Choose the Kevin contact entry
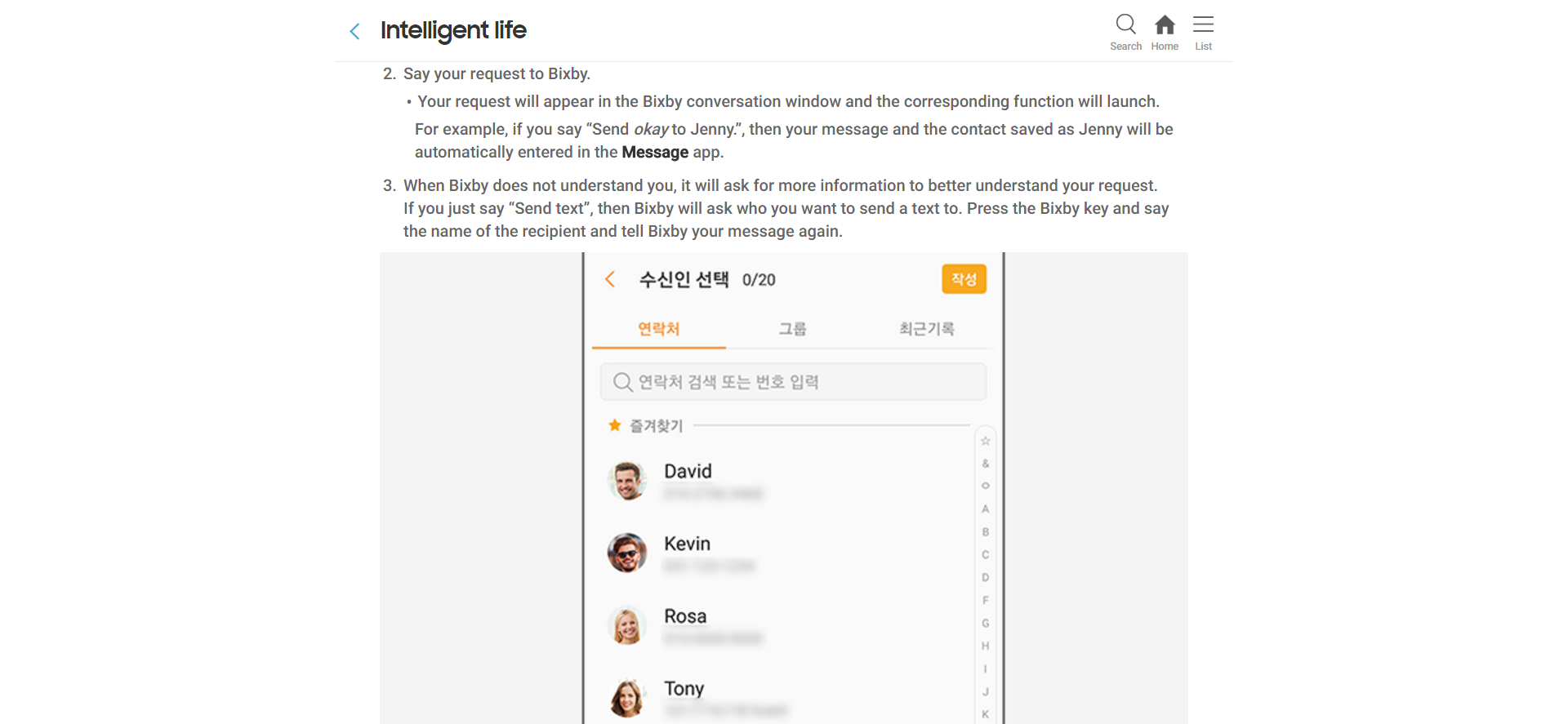This screenshot has width=1568, height=724. (788, 553)
